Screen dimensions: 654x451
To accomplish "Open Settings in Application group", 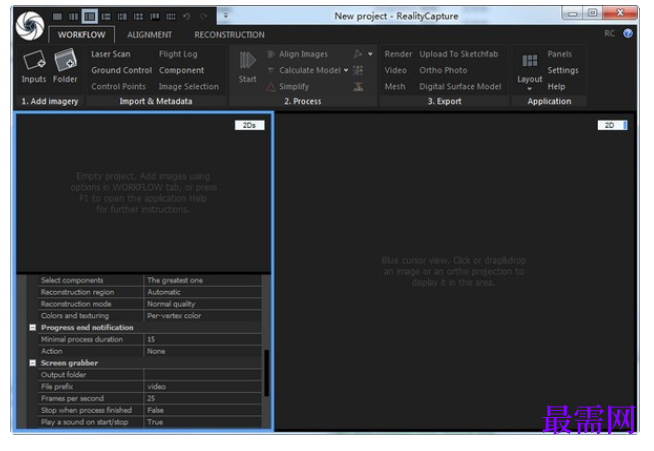I will point(563,70).
